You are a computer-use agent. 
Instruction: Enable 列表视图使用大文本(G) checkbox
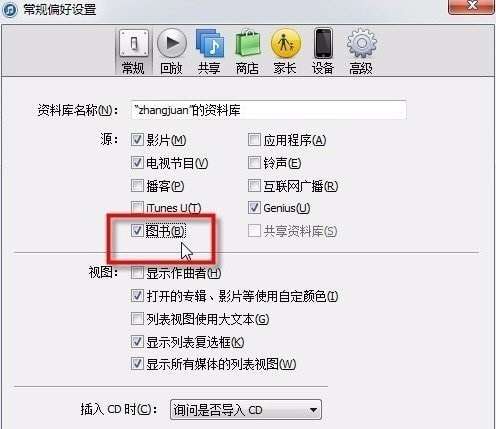[x=137, y=319]
